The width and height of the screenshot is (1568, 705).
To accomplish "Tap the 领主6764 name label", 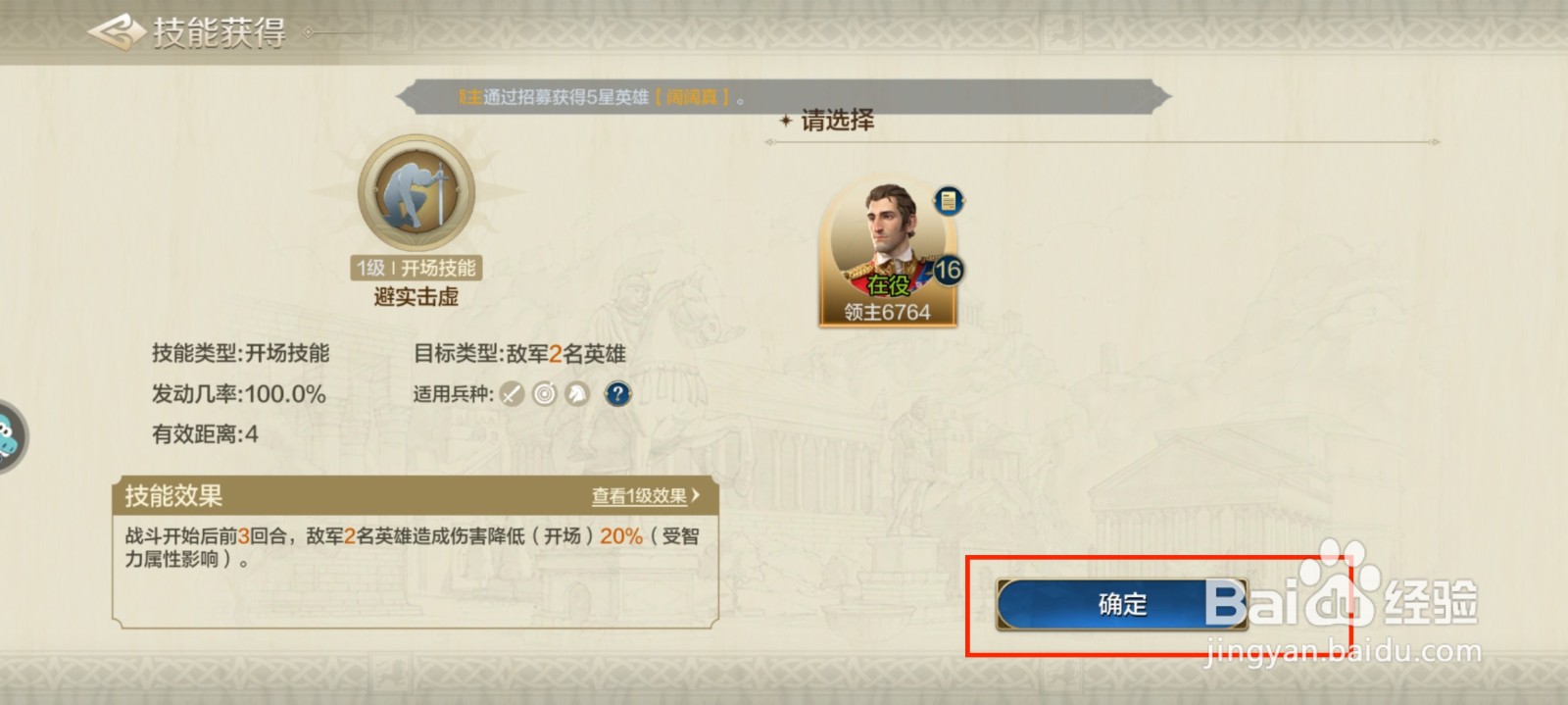I will coord(887,312).
